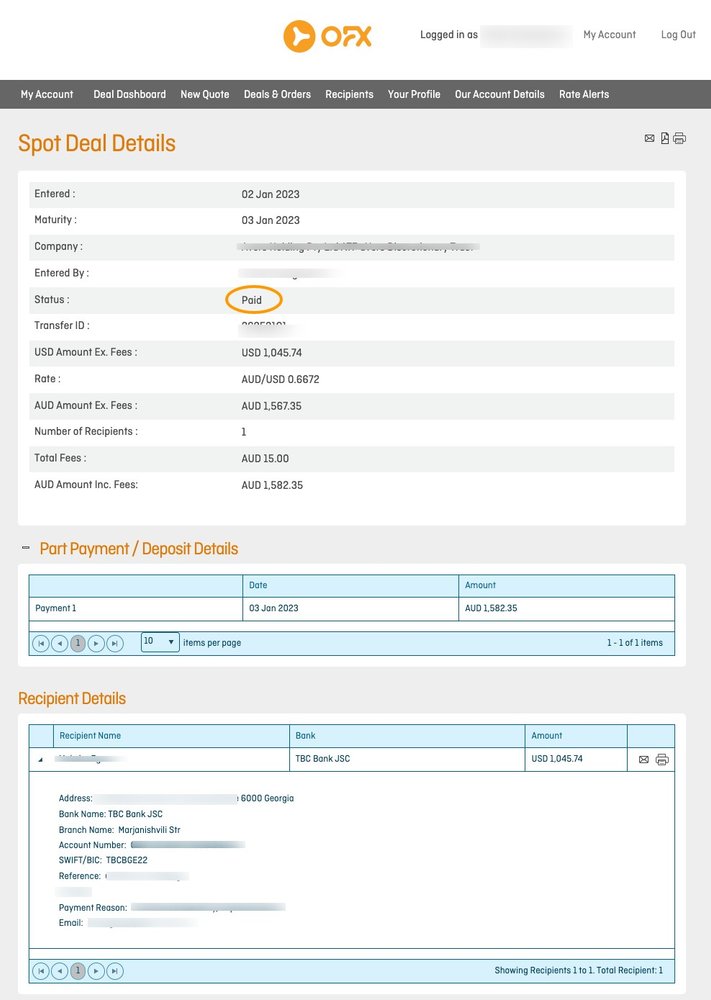Click the My Account link in the header
The height and width of the screenshot is (1000, 711).
pos(610,34)
